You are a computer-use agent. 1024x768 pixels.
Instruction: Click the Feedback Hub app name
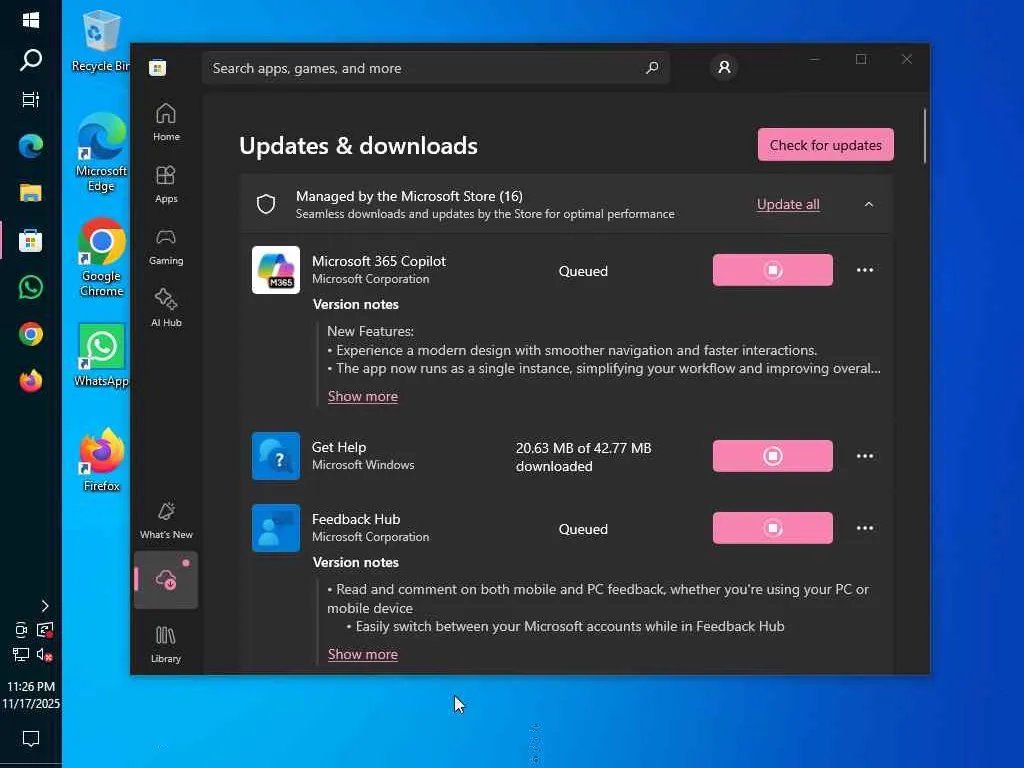tap(356, 519)
